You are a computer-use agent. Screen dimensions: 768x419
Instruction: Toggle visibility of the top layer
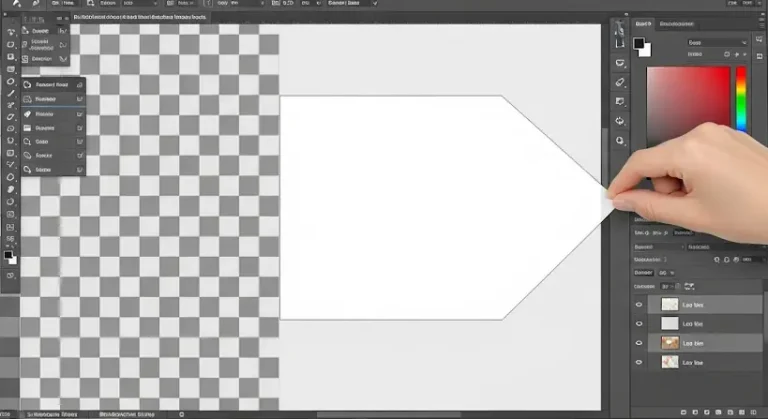coord(639,304)
